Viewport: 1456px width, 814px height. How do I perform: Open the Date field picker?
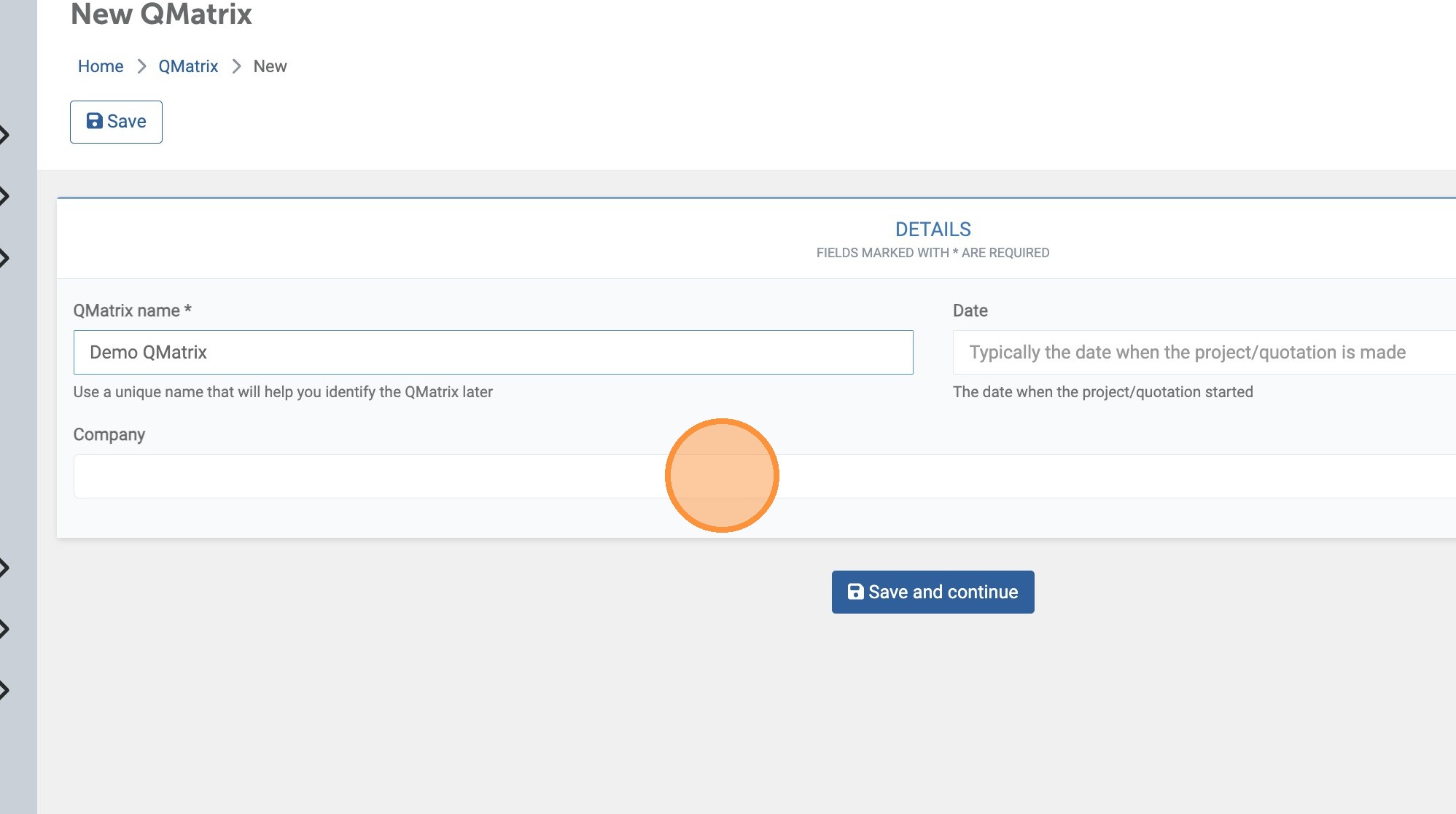(x=1203, y=353)
